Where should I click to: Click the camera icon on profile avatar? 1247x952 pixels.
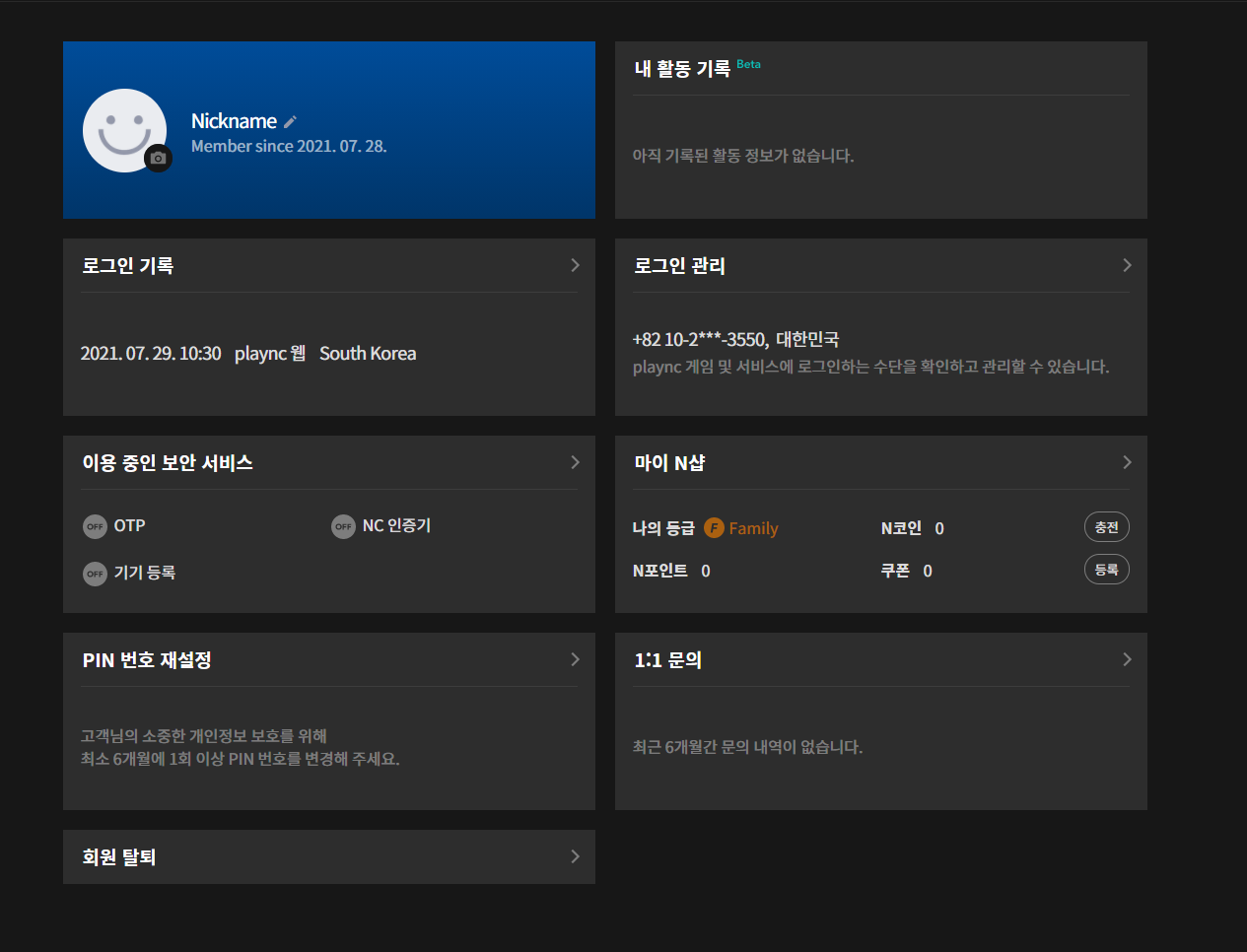(x=158, y=158)
